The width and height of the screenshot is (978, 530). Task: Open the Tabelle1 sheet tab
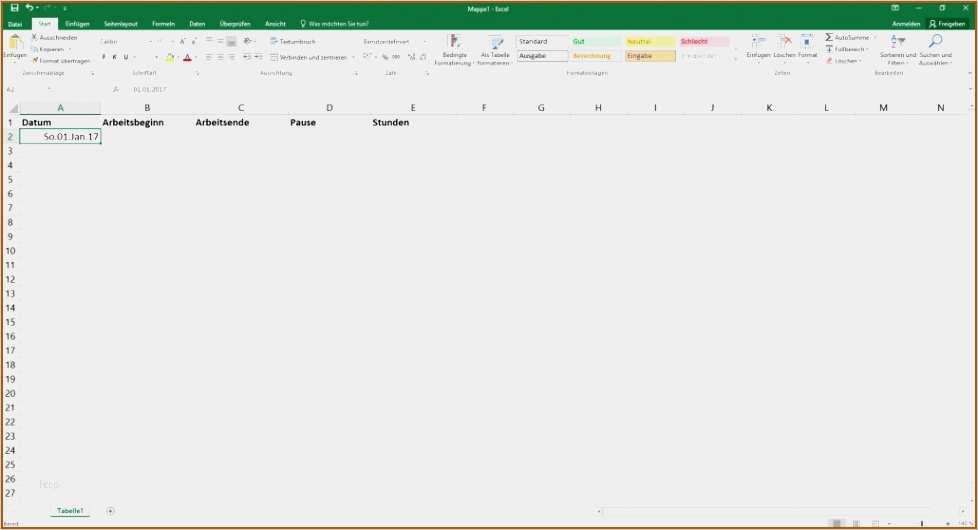[x=70, y=511]
